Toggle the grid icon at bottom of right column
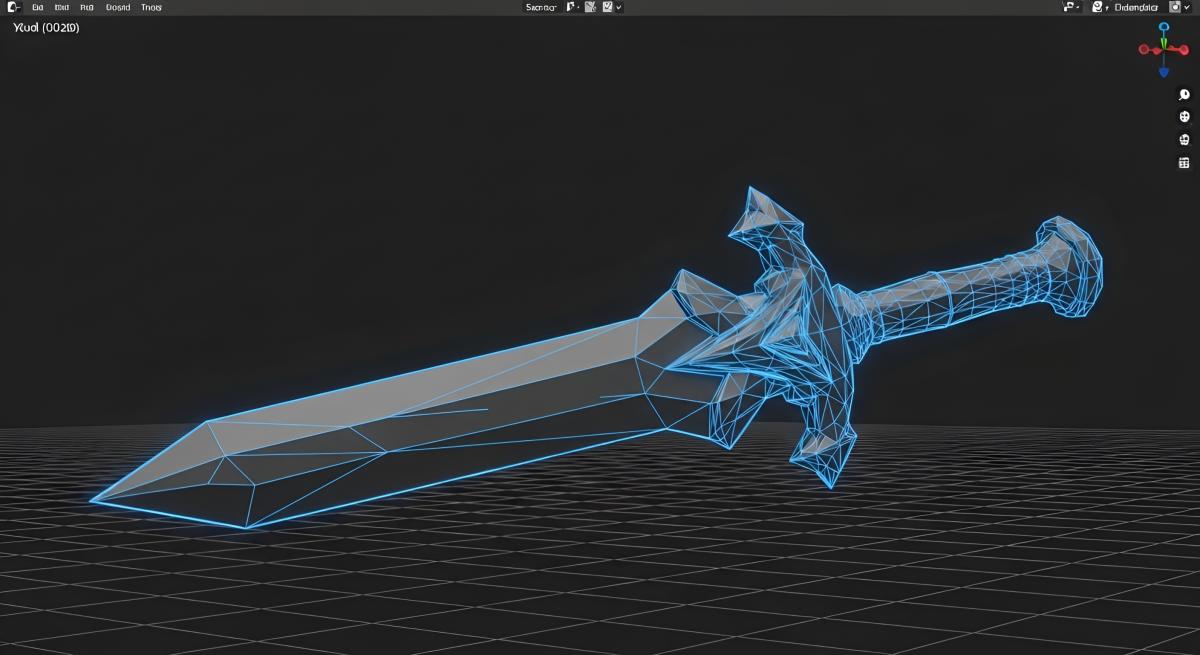Viewport: 1200px width, 655px height. coord(1184,163)
